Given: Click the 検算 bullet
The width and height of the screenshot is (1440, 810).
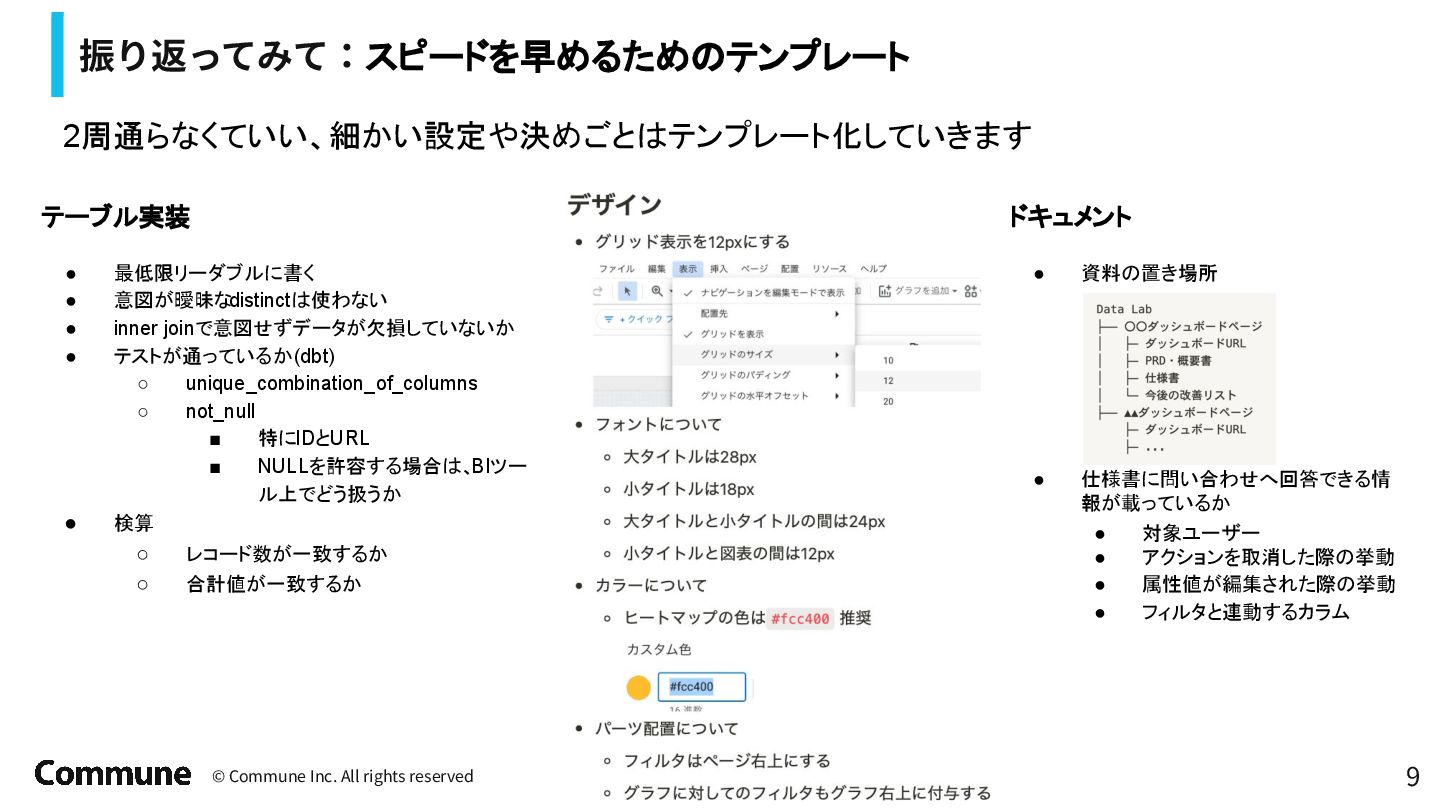Looking at the screenshot, I should pyautogui.click(x=134, y=523).
